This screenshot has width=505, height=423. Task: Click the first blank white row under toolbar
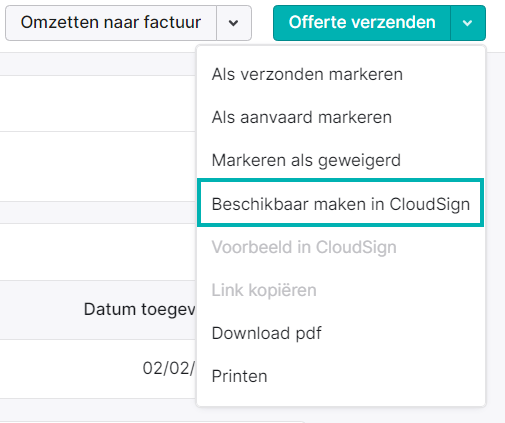tap(98, 103)
